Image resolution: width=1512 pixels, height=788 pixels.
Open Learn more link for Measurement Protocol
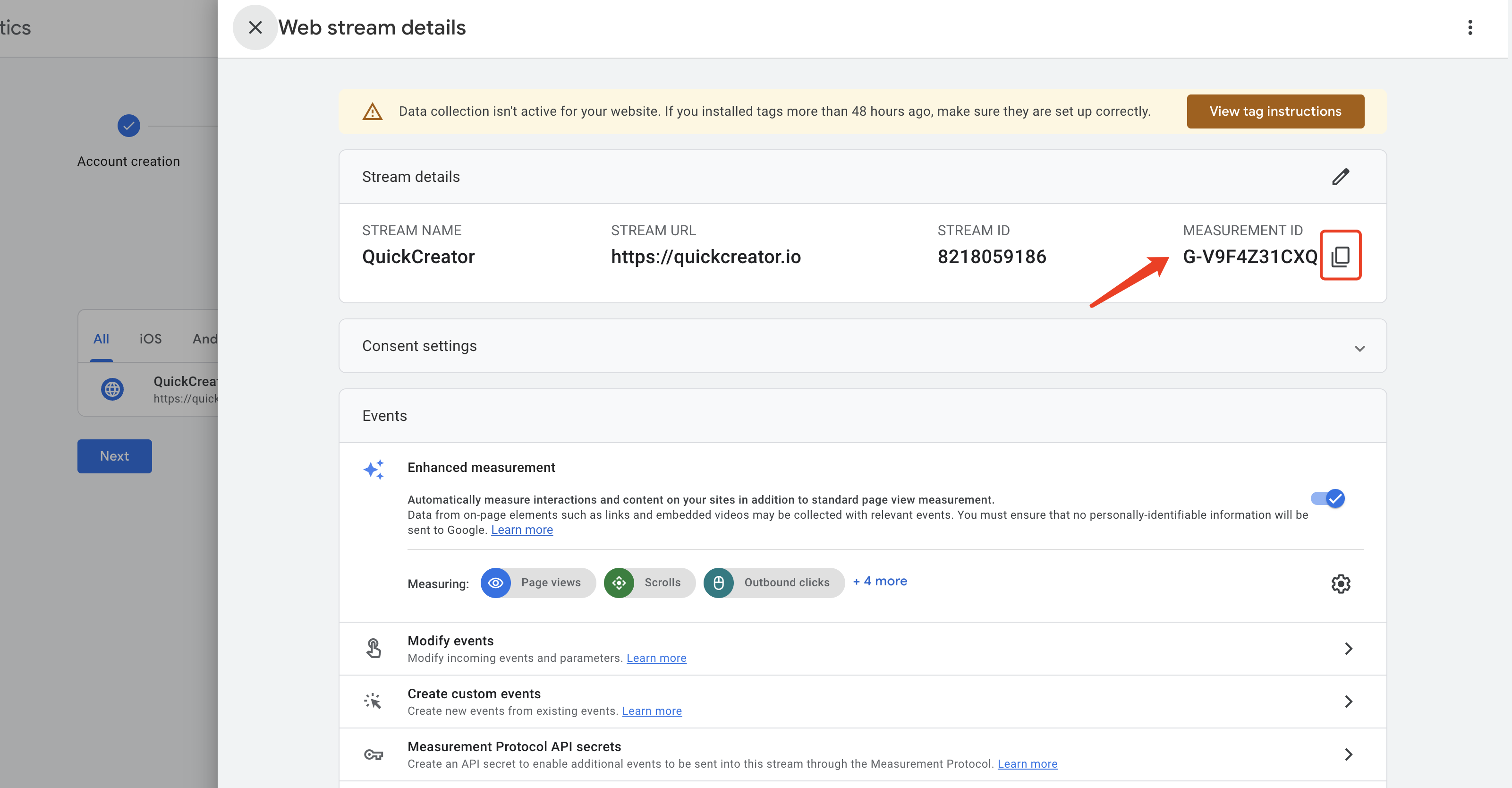pos(1027,763)
